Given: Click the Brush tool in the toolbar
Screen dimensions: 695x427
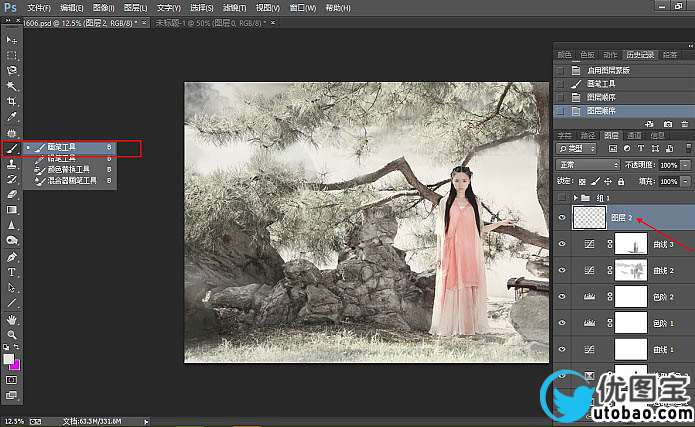Looking at the screenshot, I should [12, 148].
